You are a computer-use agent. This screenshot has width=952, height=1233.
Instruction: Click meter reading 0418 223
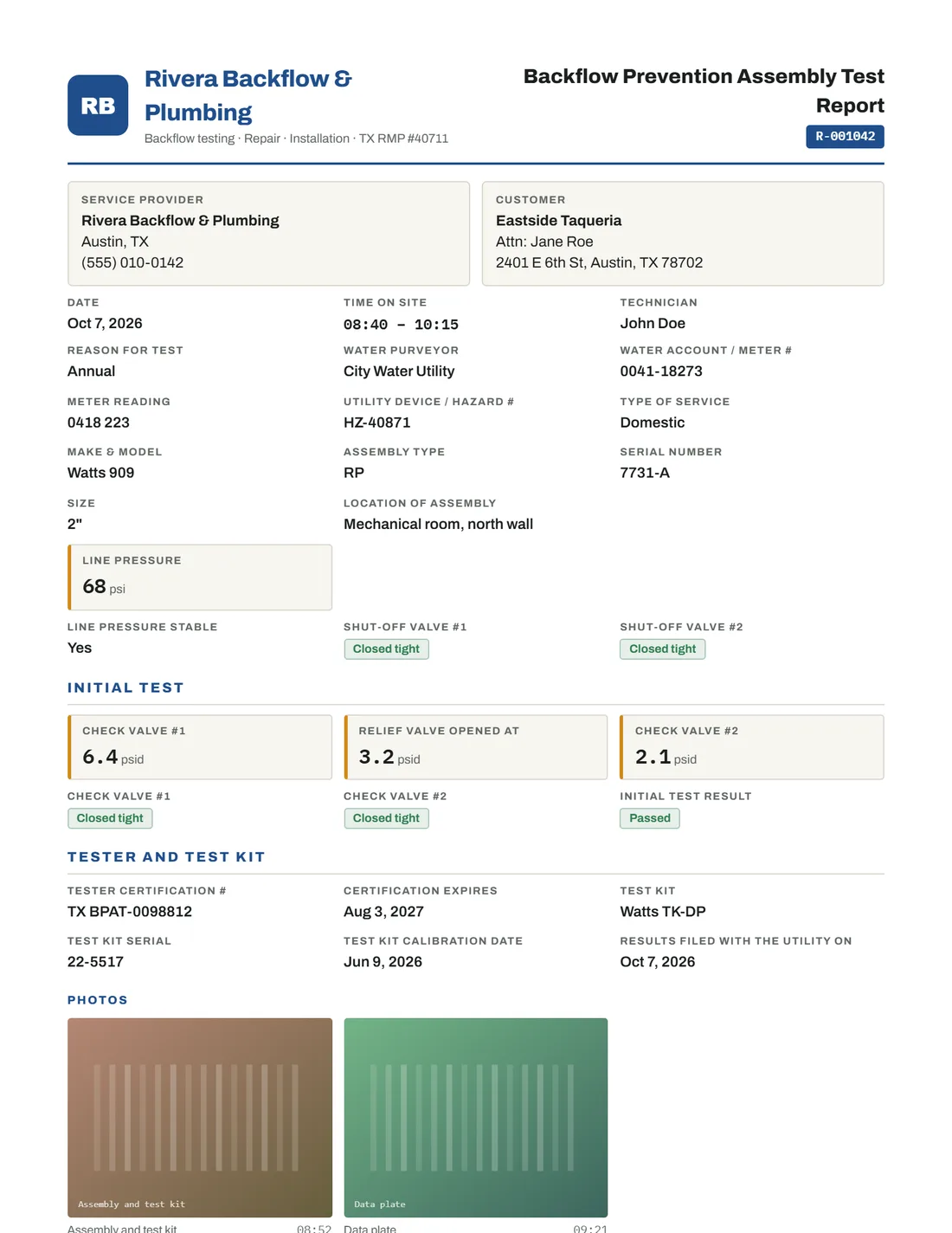point(99,423)
